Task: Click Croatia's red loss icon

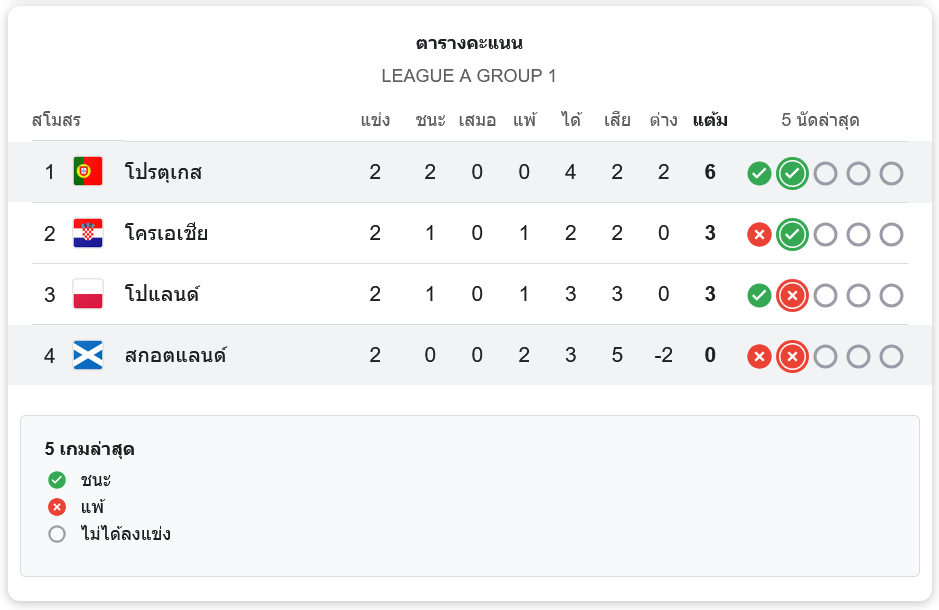Action: [x=759, y=235]
